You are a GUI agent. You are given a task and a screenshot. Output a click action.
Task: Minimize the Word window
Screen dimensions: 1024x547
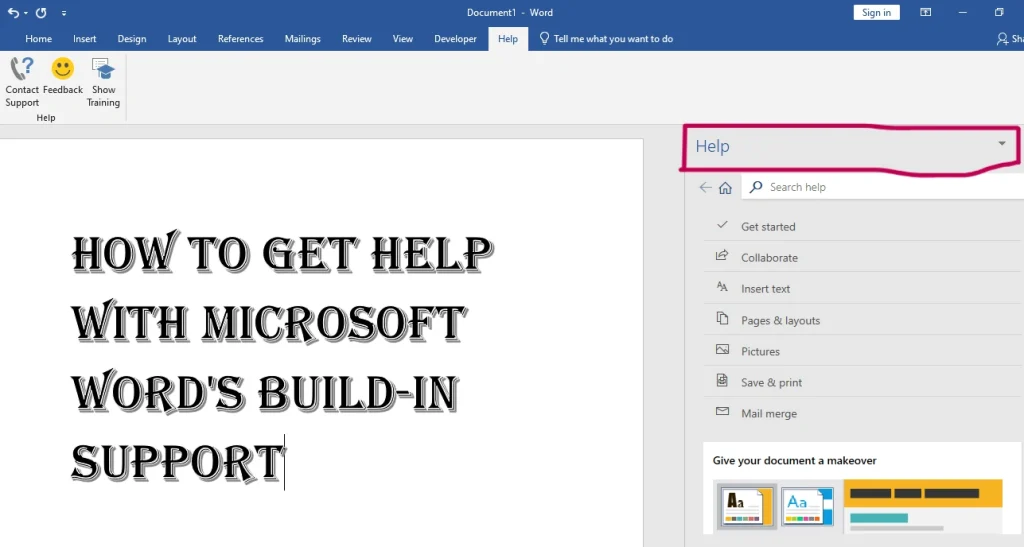[x=963, y=12]
